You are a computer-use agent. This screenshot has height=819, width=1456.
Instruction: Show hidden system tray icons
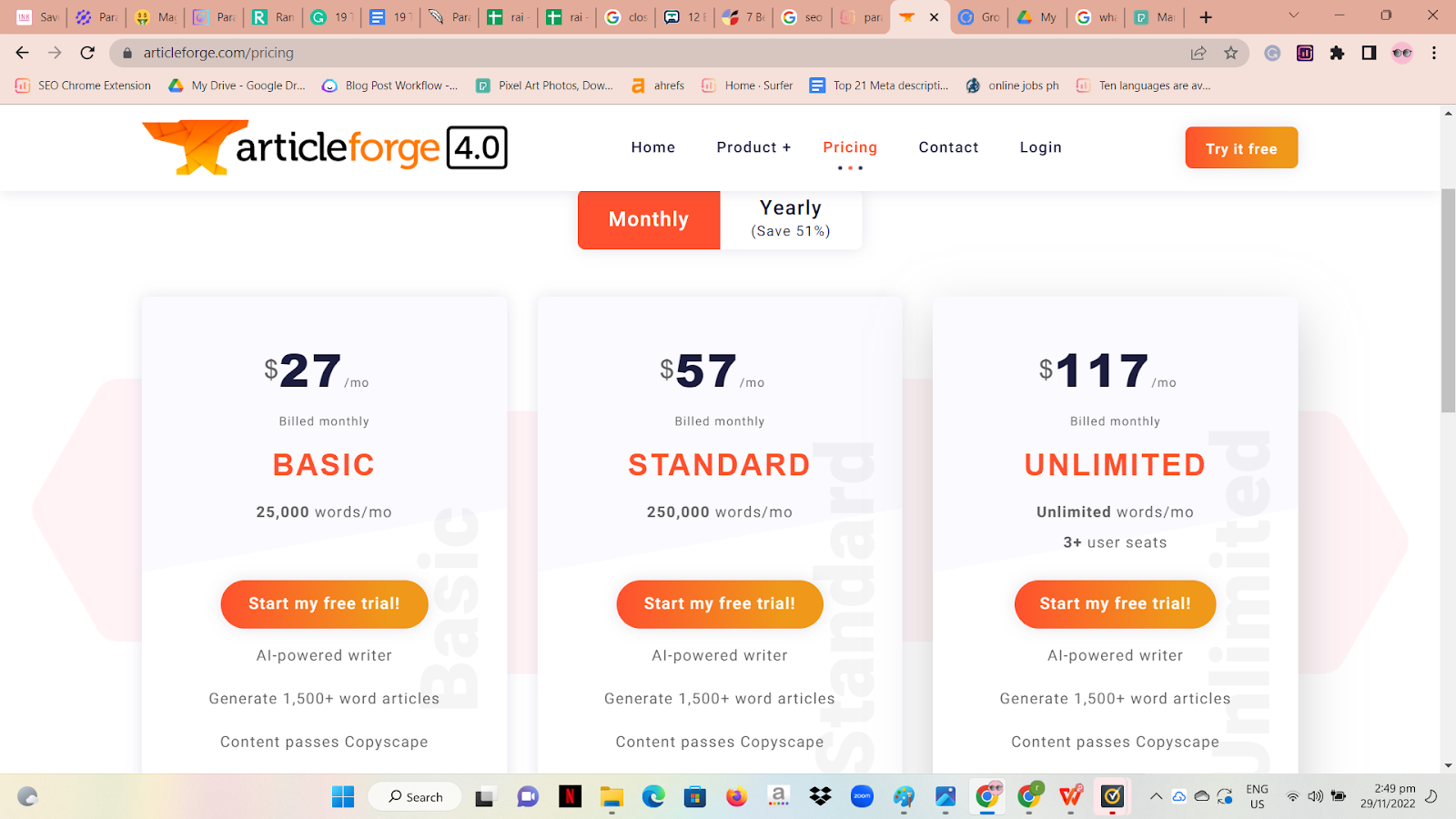coord(1156,796)
